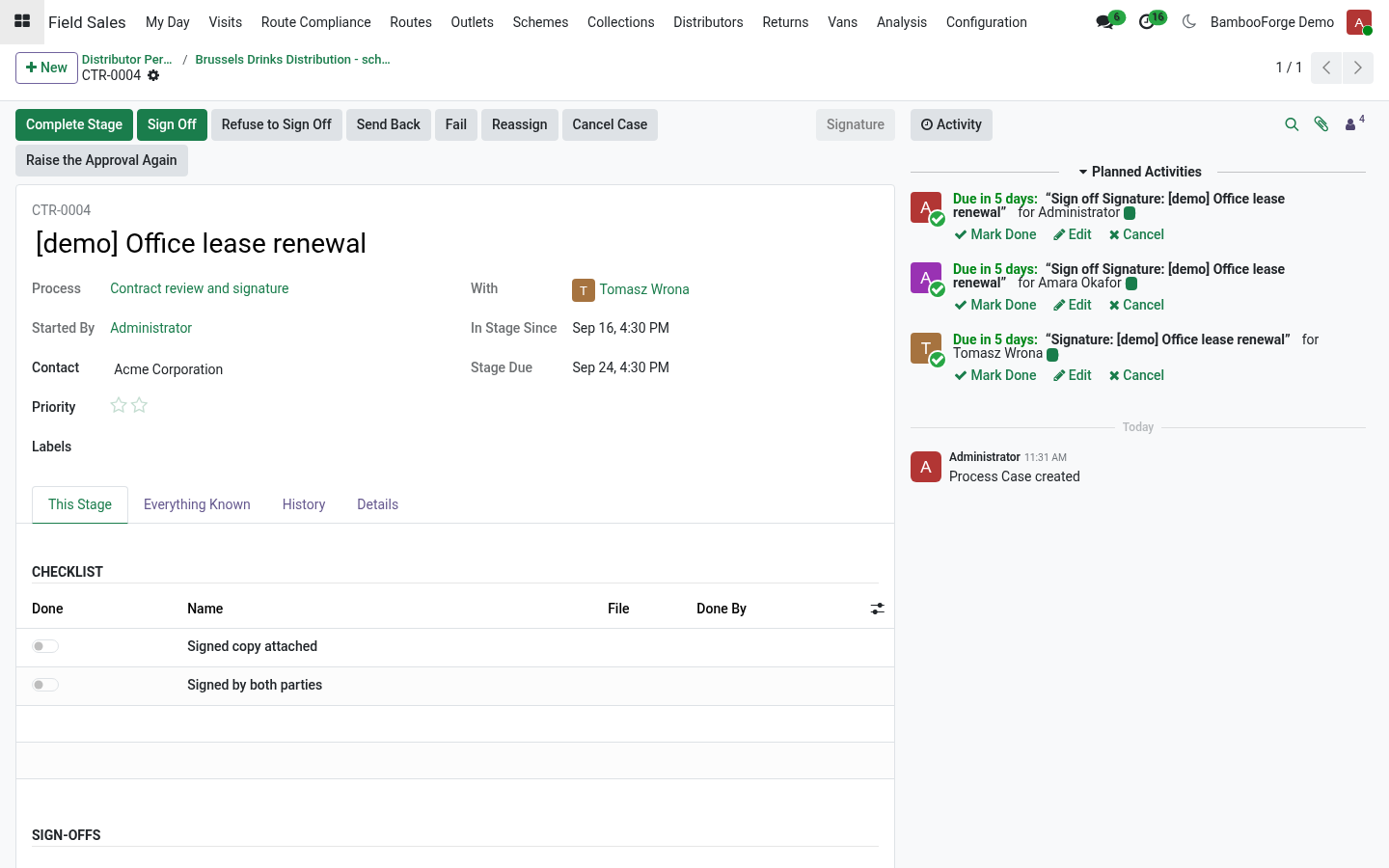Open the apps grid home menu

tap(22, 21)
